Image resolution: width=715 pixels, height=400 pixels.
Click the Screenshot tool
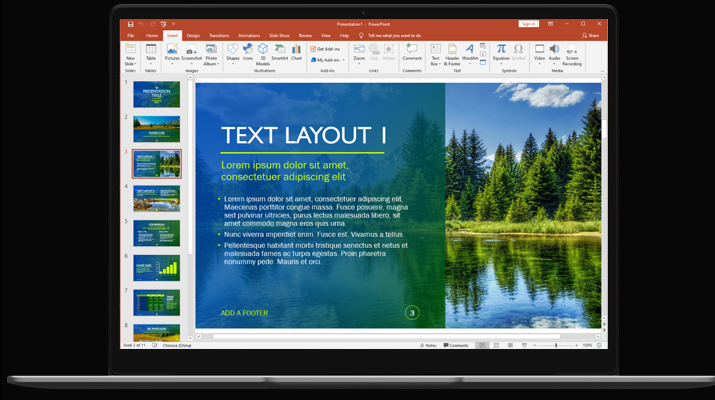(191, 53)
